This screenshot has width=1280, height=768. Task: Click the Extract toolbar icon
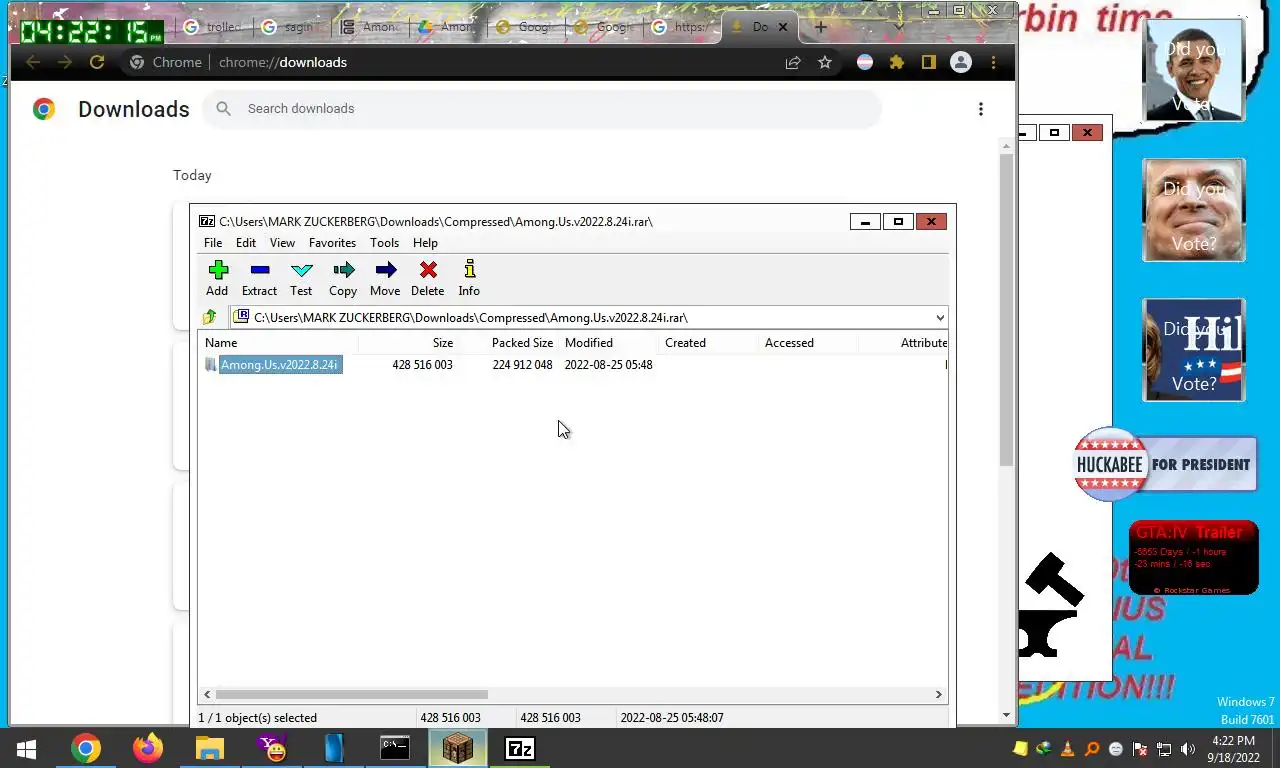[259, 278]
